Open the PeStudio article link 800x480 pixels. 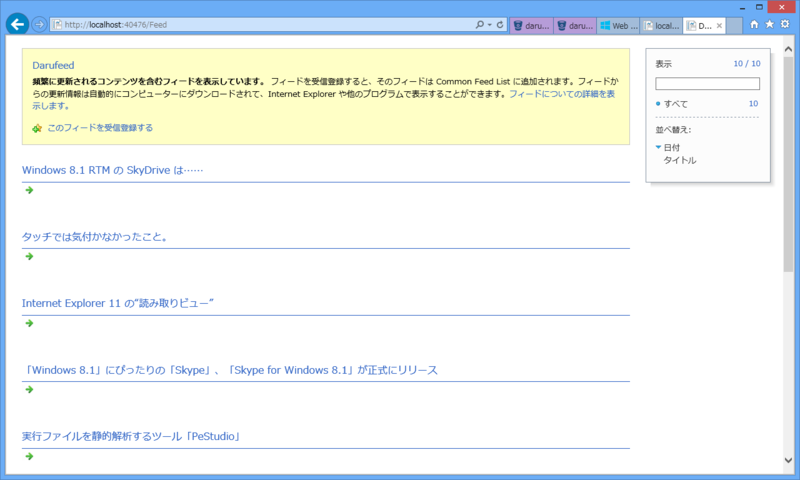point(132,436)
